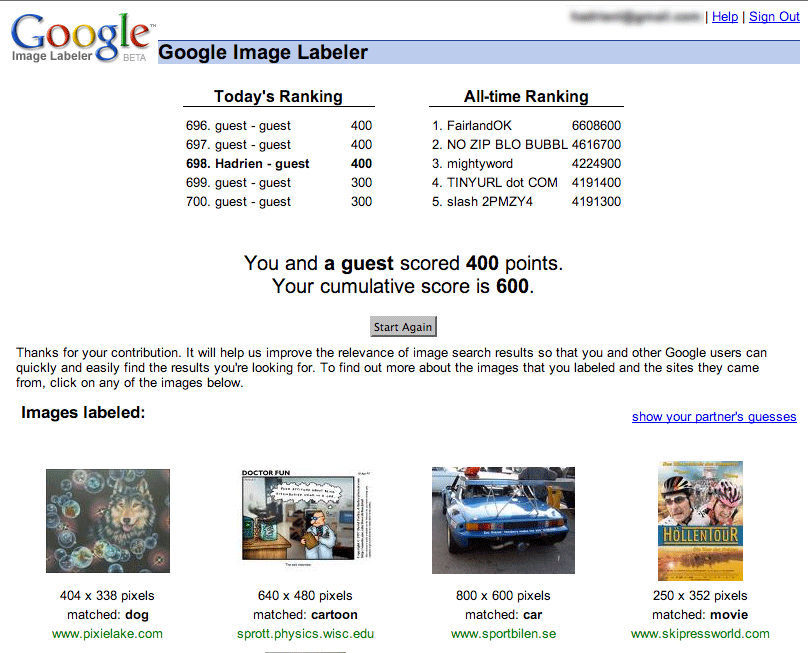The height and width of the screenshot is (653, 808).
Task: Click the Today's Ranking heading
Action: (x=278, y=96)
